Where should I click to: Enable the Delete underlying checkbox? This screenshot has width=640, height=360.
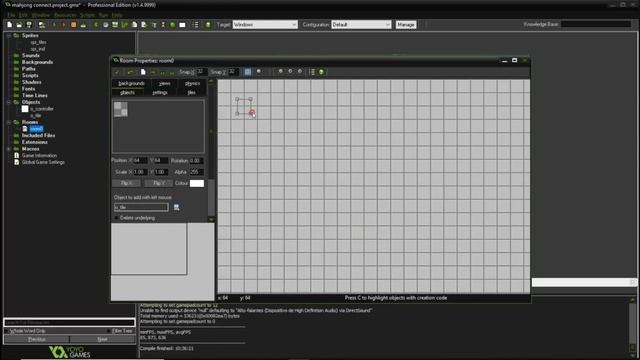[x=116, y=218]
